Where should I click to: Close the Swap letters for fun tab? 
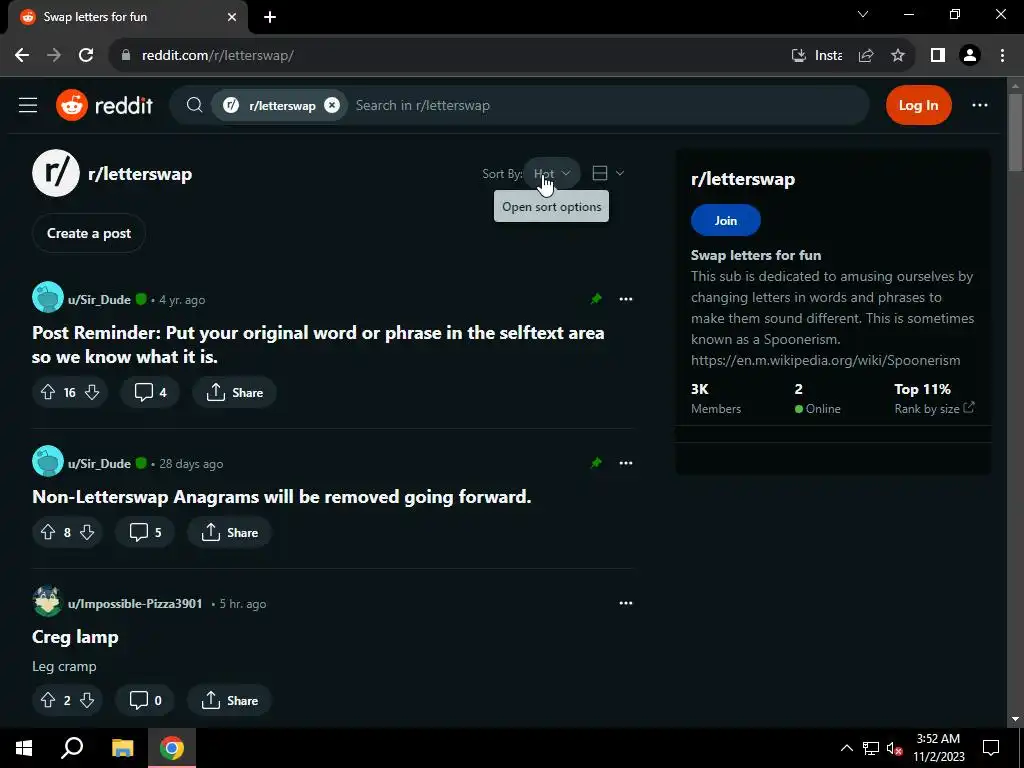point(232,17)
